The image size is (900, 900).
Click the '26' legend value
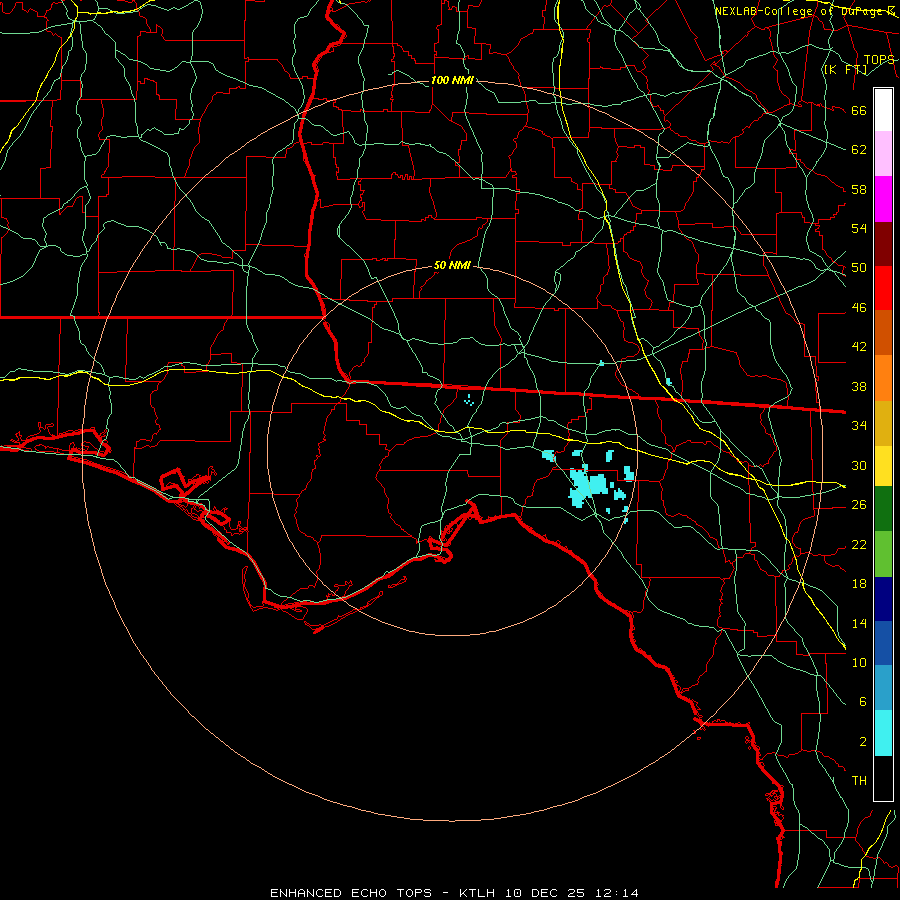click(859, 505)
